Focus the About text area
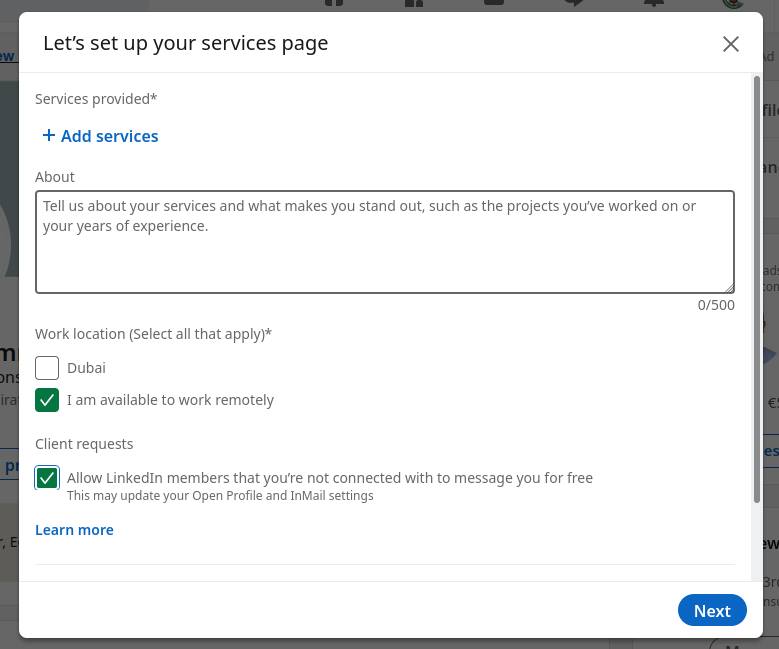This screenshot has width=779, height=649. pyautogui.click(x=385, y=242)
